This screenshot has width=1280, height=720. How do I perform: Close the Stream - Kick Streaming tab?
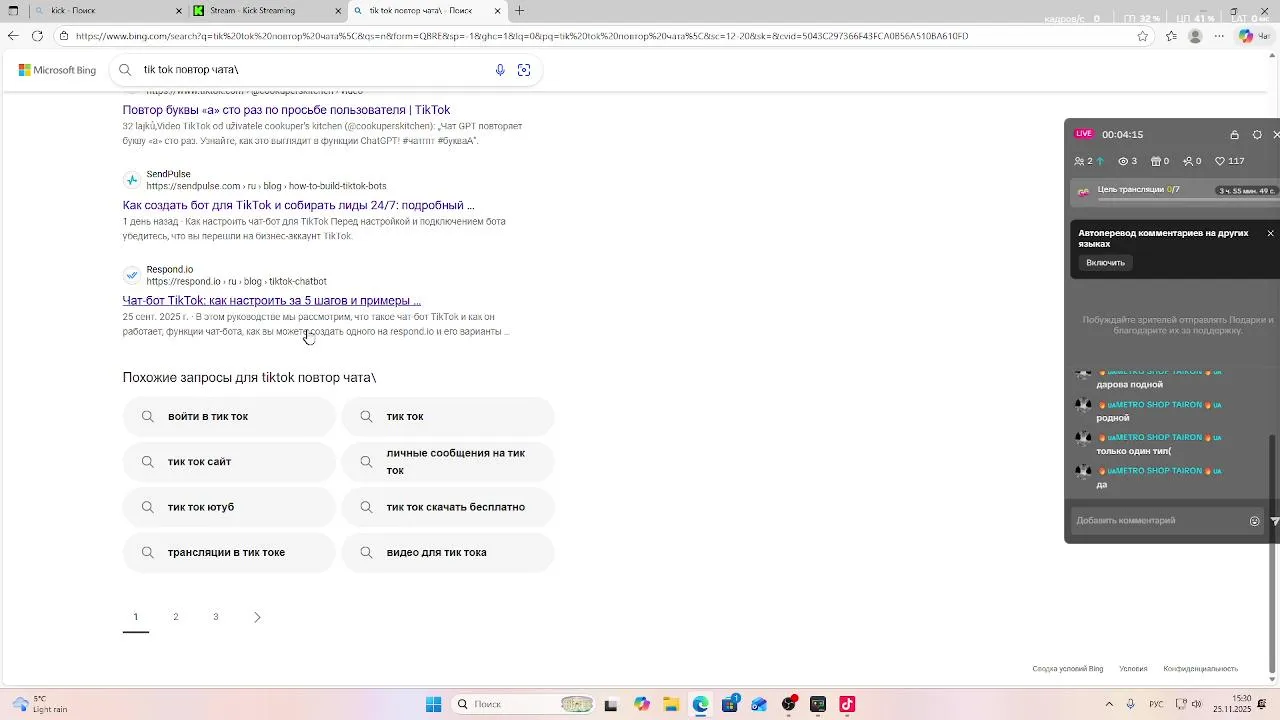click(338, 11)
